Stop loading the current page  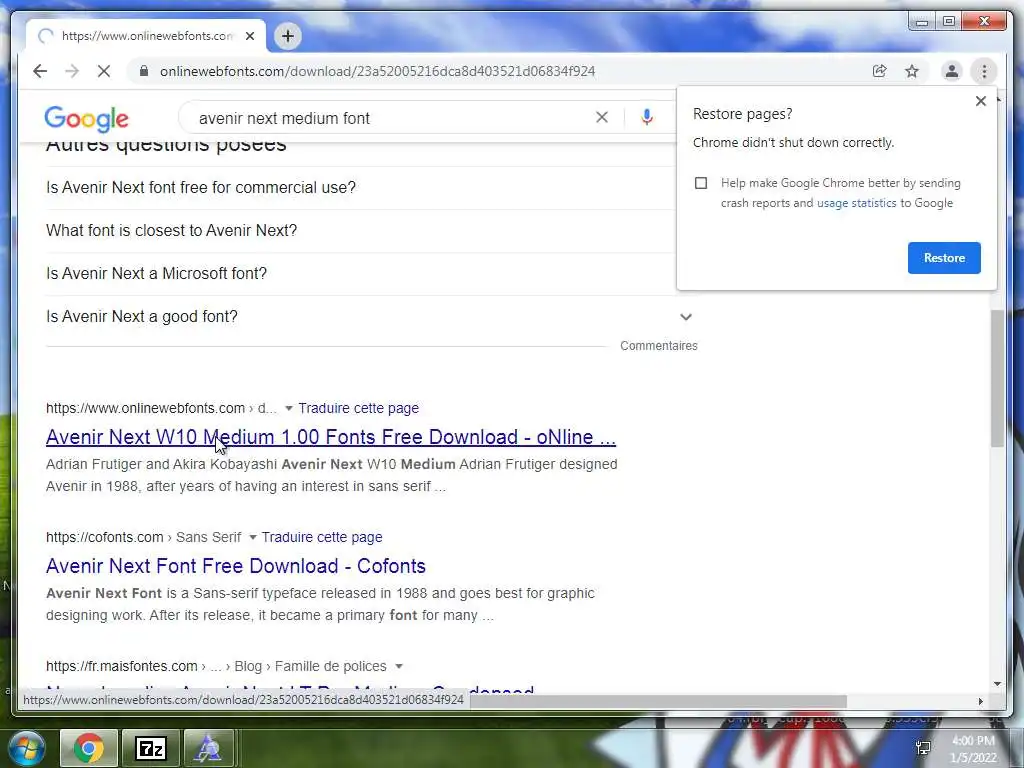(104, 71)
